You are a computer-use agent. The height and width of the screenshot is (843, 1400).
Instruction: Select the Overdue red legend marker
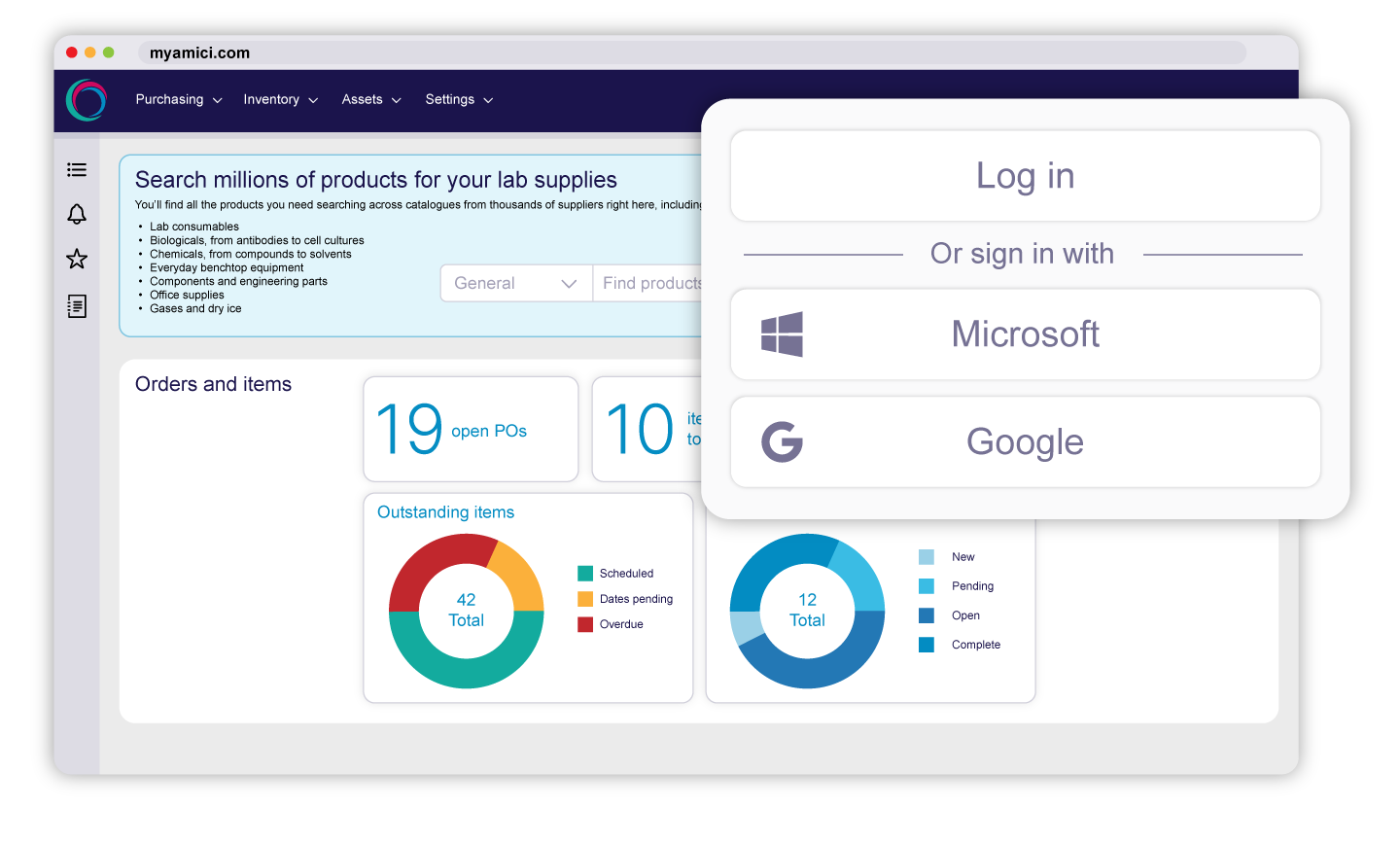coord(584,624)
